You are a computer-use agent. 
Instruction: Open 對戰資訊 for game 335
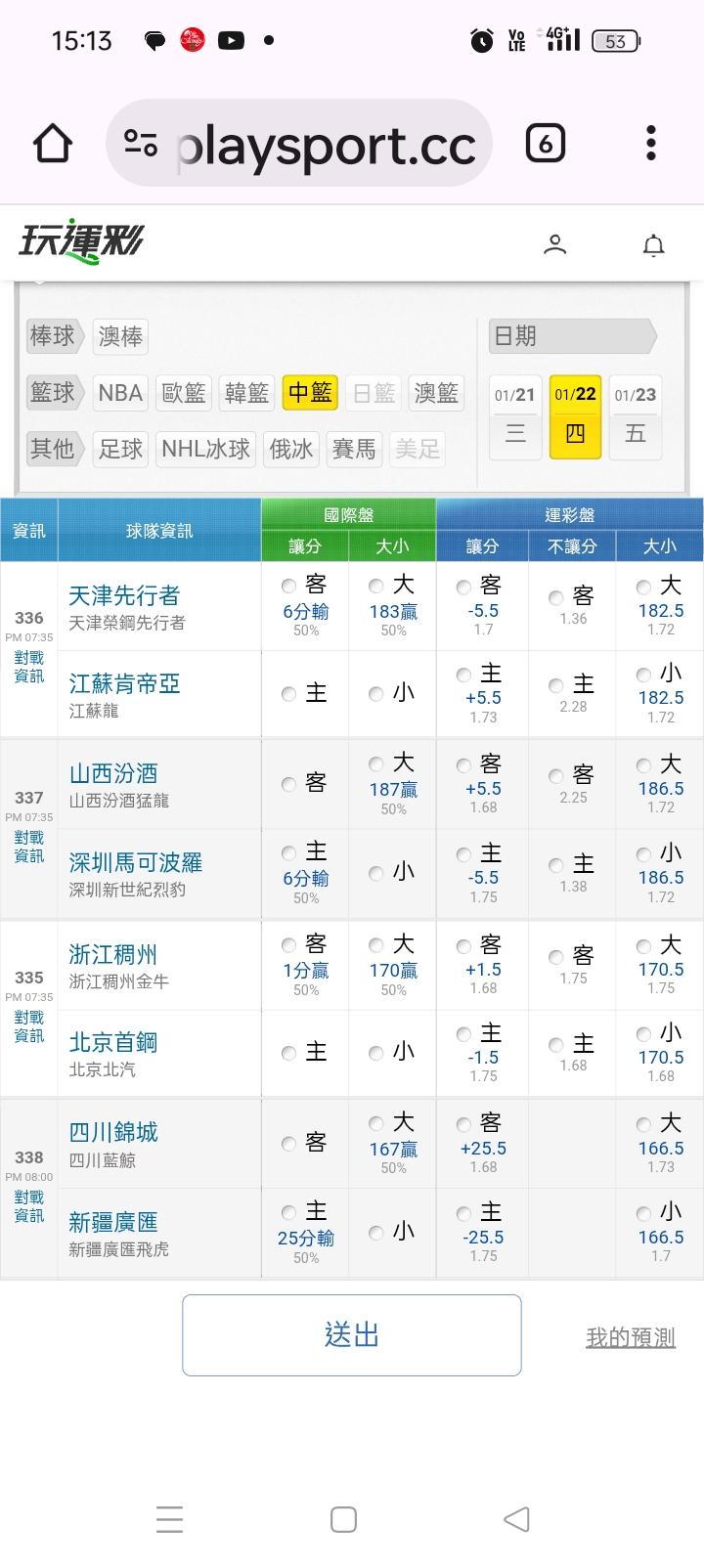pos(29,1026)
